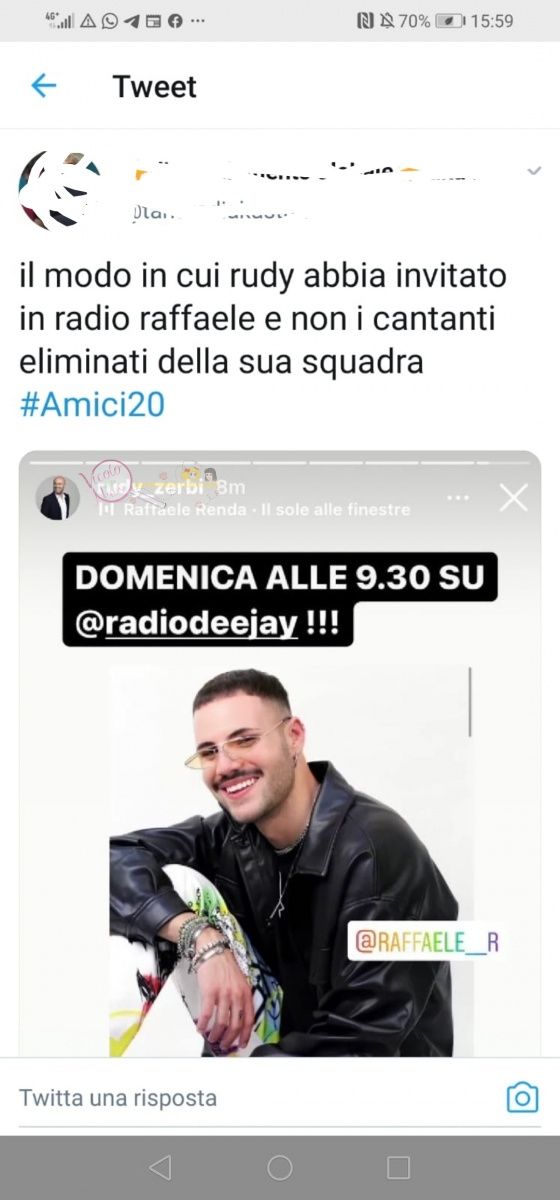Tap the story progress bar segments
Screen dimensions: 560x1200
[280, 463]
